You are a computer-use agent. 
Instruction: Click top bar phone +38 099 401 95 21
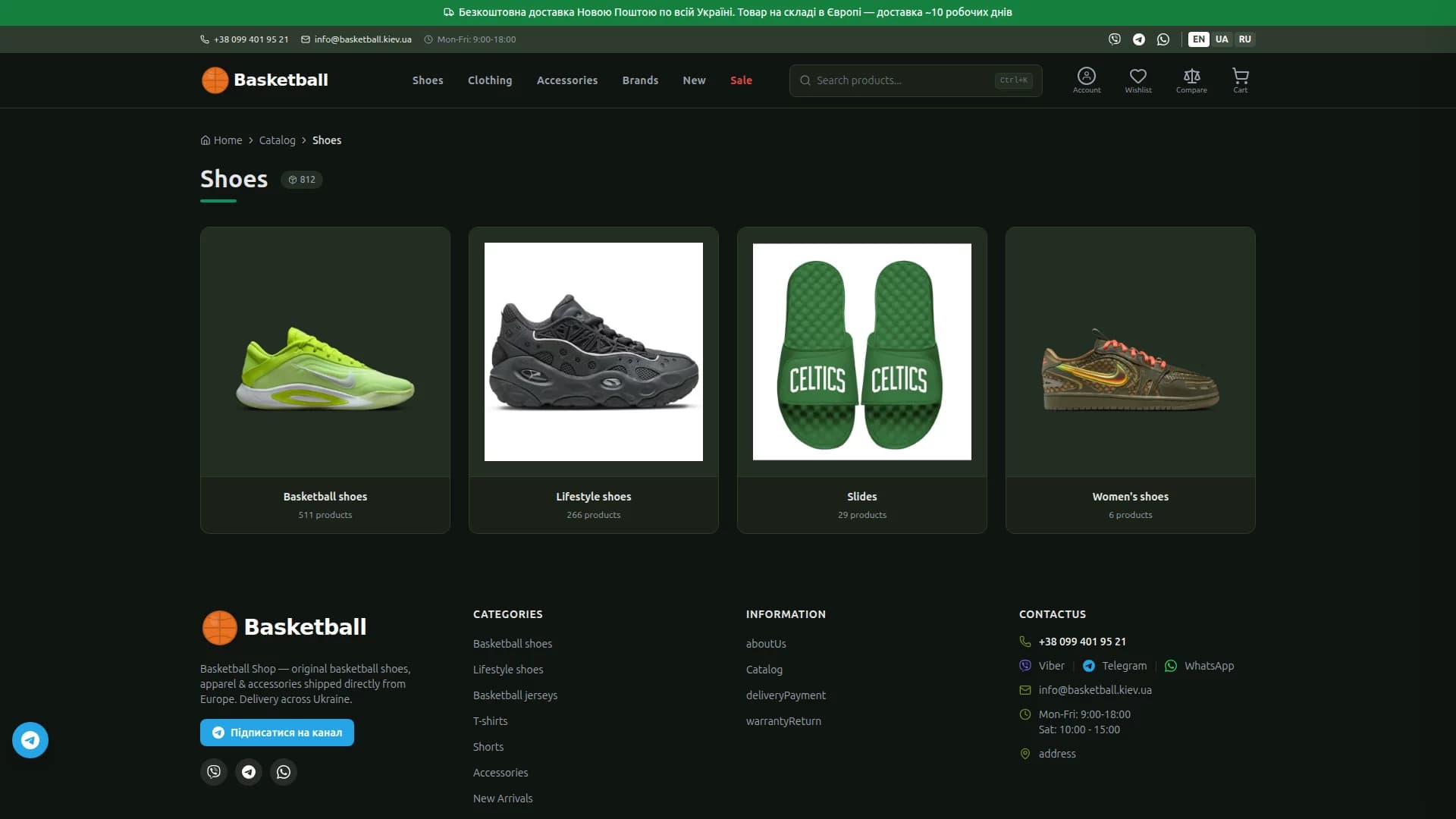tap(251, 39)
